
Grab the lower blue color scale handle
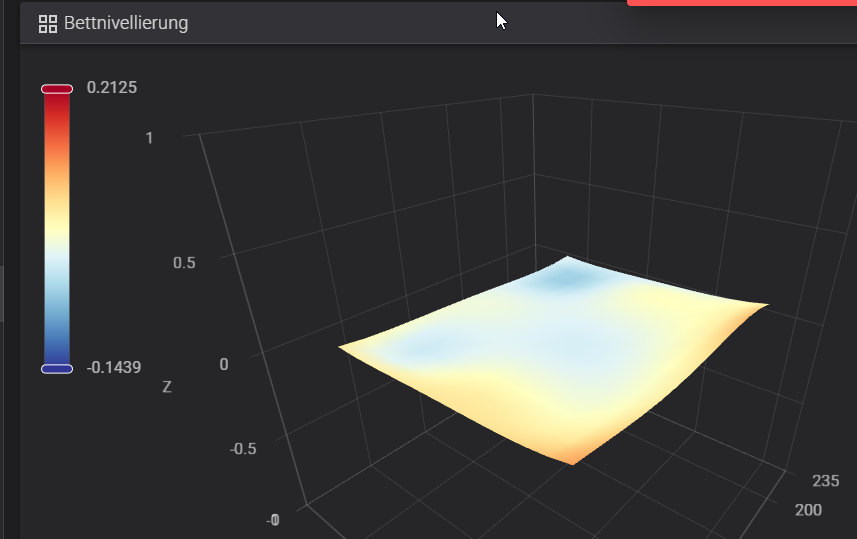pos(57,369)
